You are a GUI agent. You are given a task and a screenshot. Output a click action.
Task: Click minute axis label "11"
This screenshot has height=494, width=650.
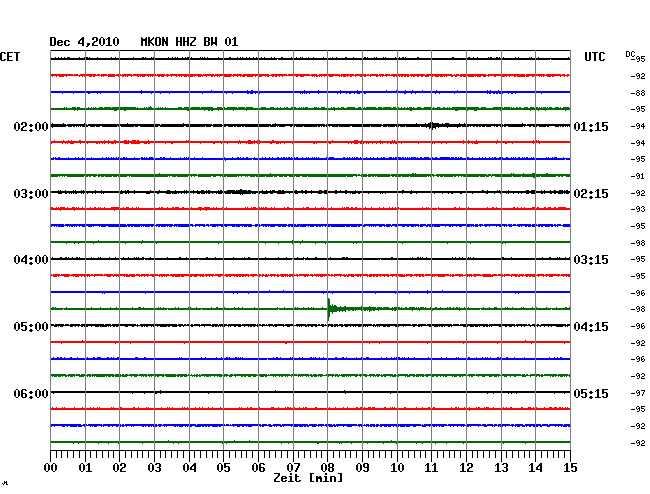431,467
